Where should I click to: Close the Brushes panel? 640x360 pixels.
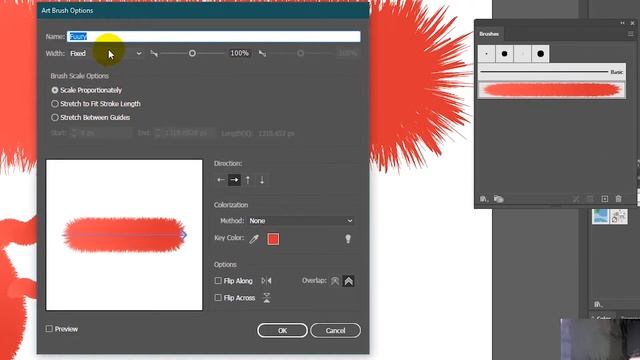click(x=632, y=23)
